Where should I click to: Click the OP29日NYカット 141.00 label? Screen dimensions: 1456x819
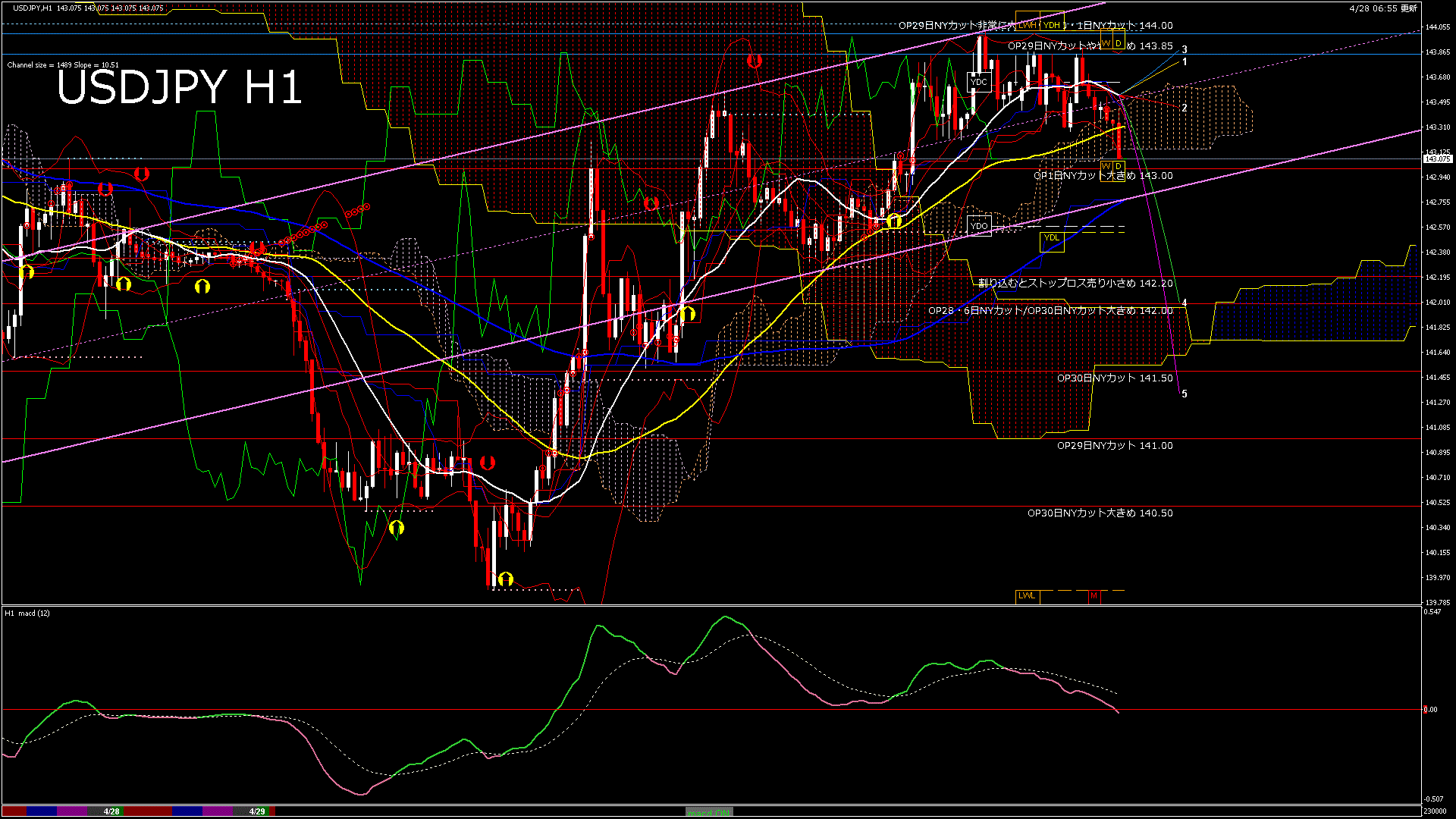(1115, 446)
